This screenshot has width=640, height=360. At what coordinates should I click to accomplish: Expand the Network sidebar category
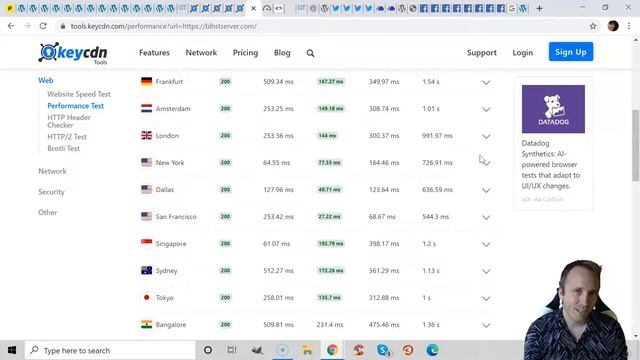(x=52, y=171)
